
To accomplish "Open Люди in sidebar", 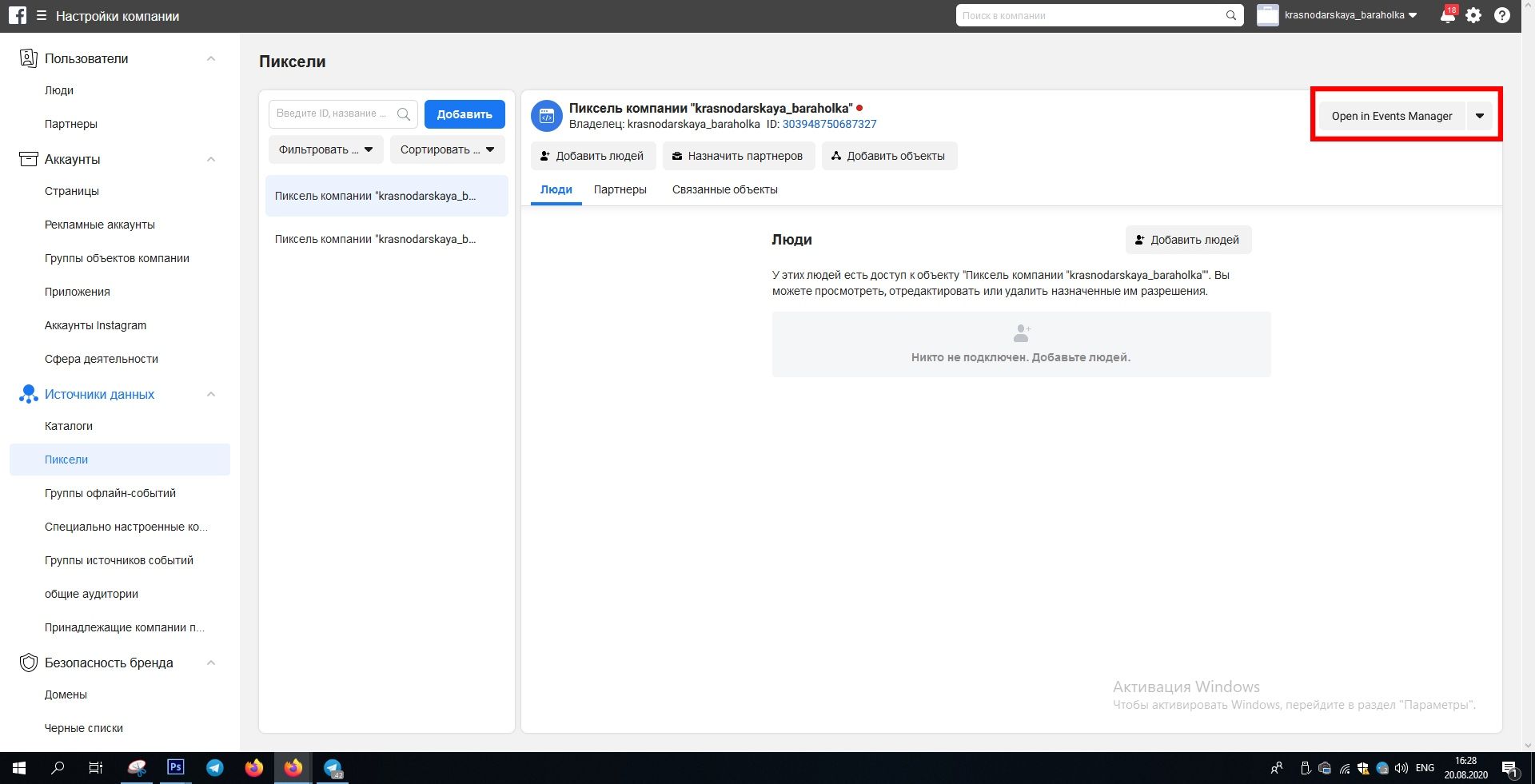I will coord(59,90).
